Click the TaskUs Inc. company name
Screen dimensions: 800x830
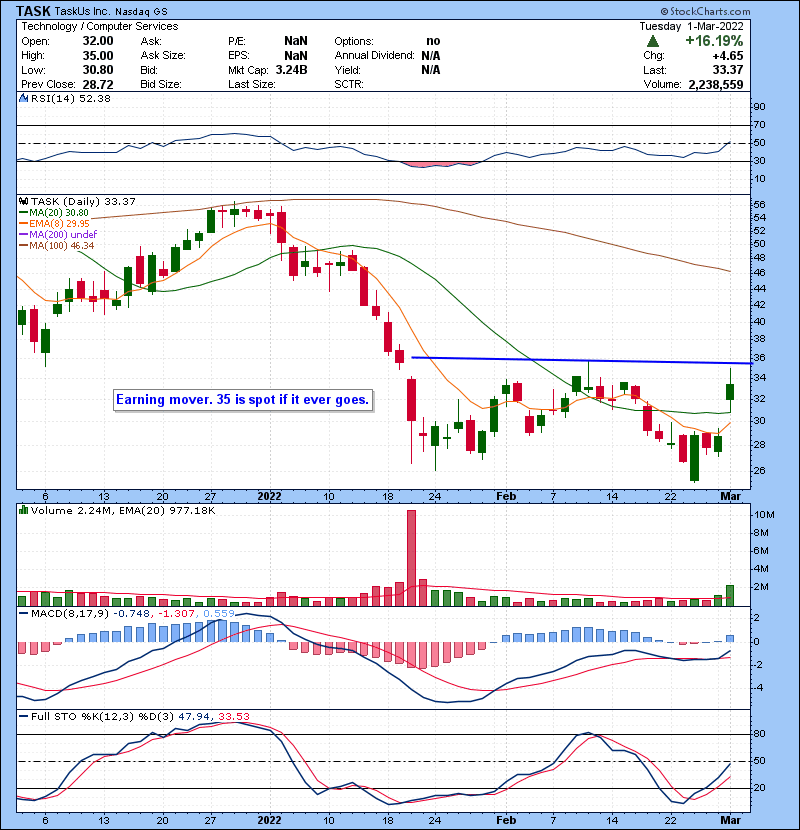click(82, 11)
